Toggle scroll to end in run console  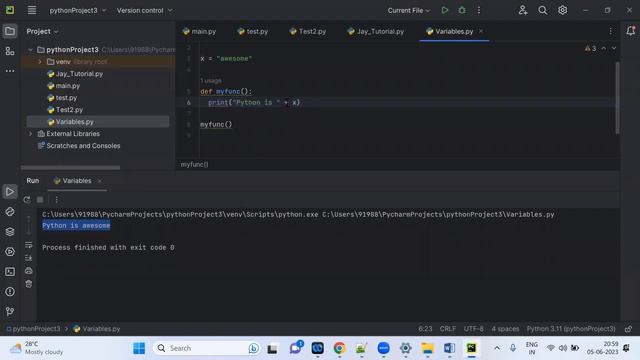pos(29,258)
